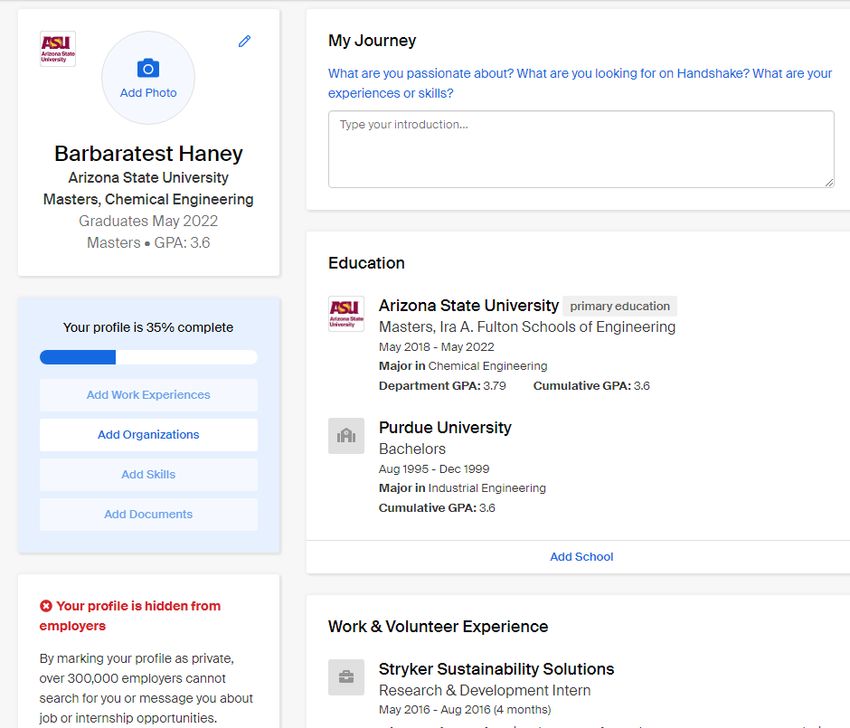Click 'Masters, Chemical Engineering' on profile card

(x=148, y=199)
